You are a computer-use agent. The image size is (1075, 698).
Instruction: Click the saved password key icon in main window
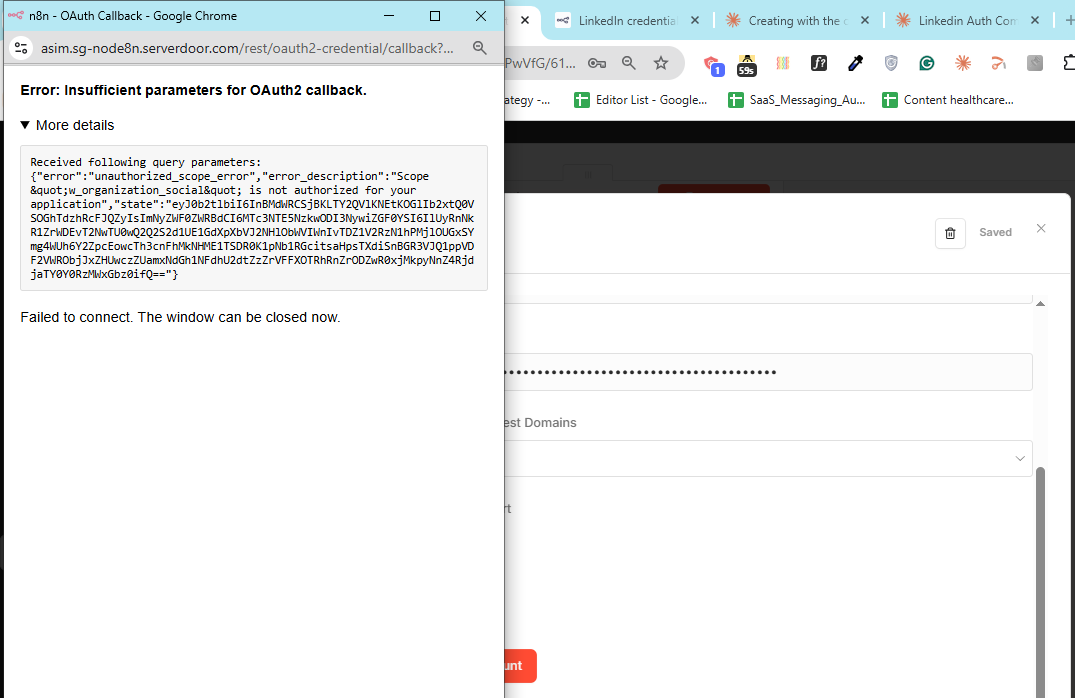pyautogui.click(x=596, y=63)
